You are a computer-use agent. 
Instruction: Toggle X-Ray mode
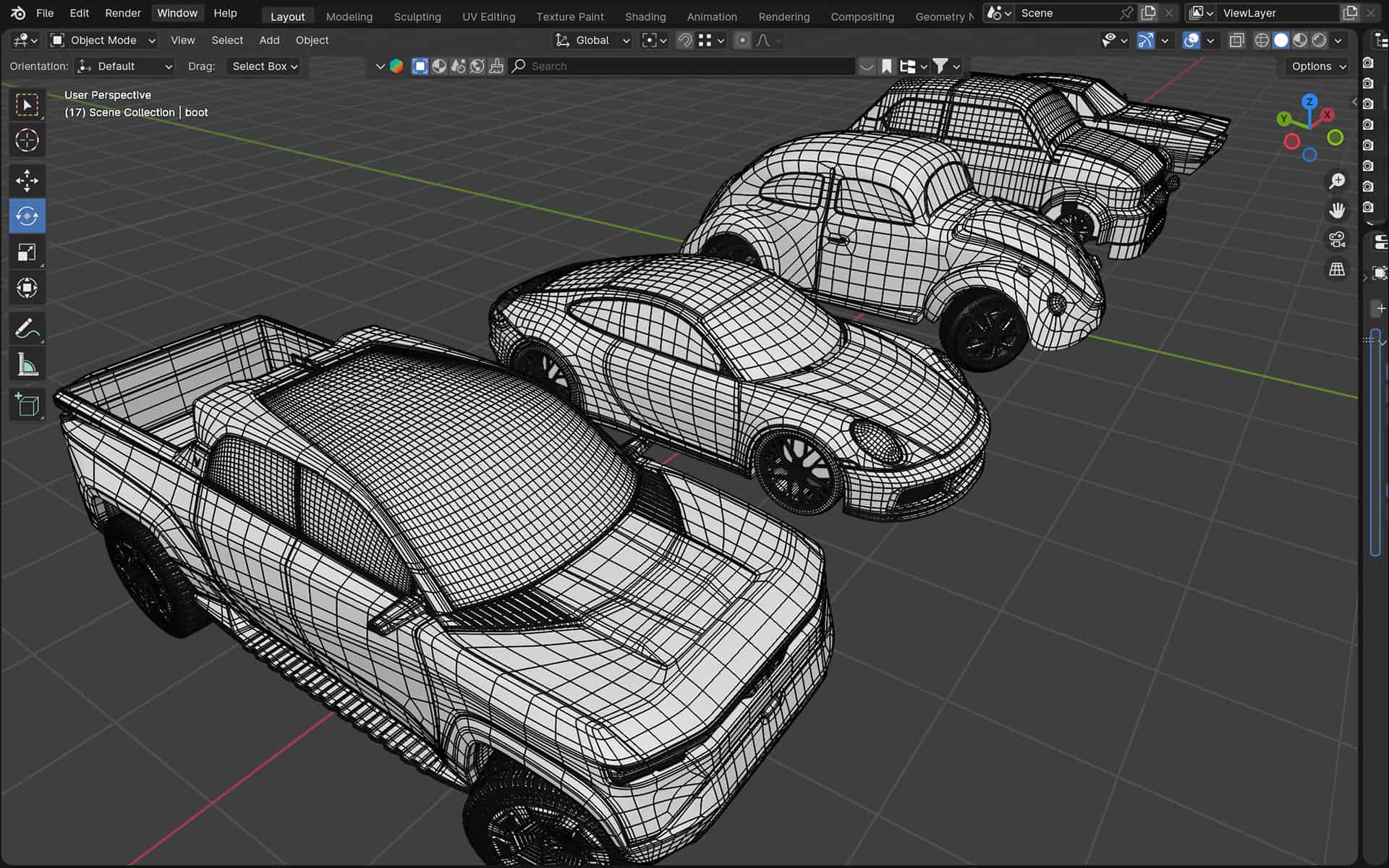1236,41
